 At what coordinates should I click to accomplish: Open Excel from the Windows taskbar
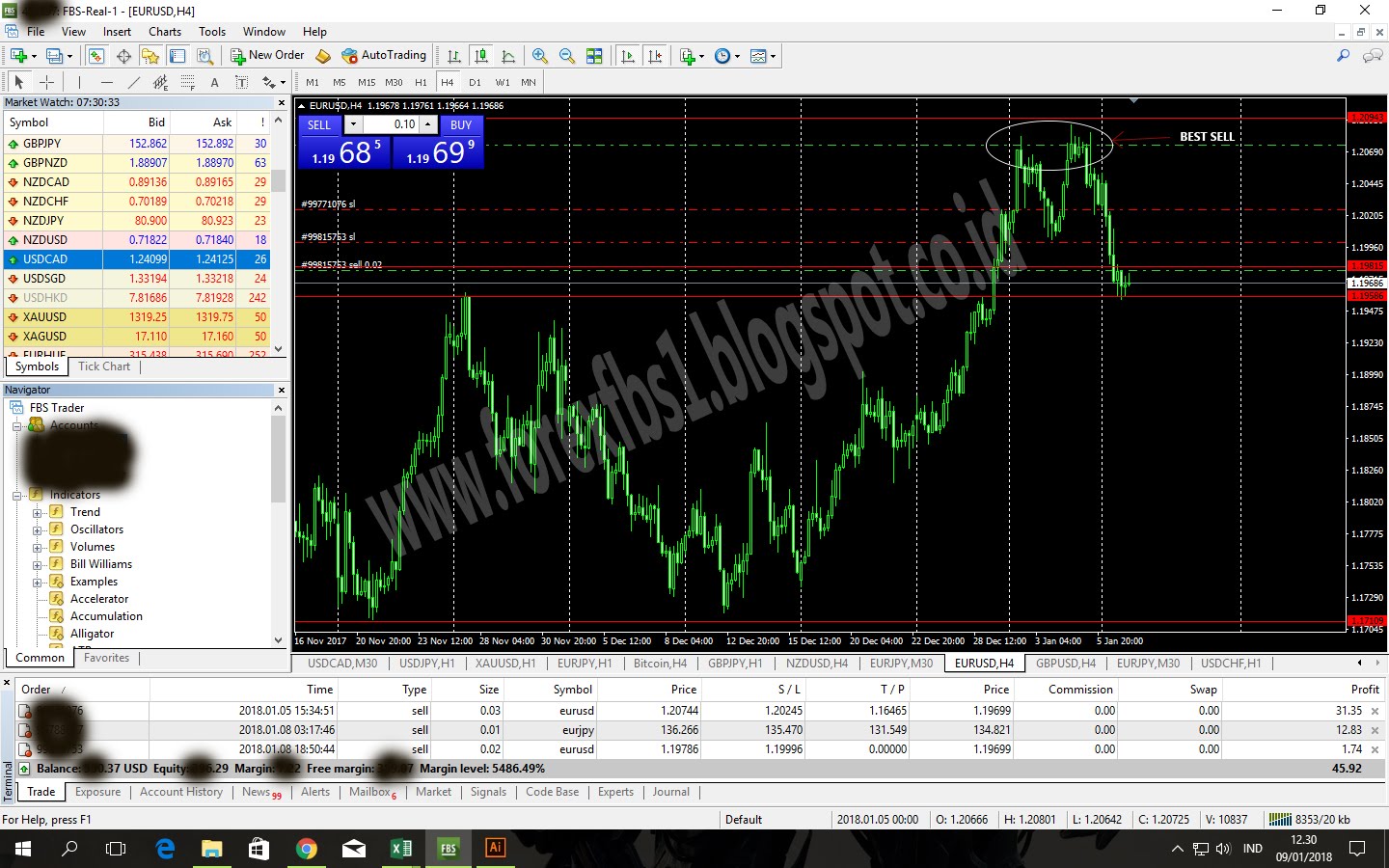pyautogui.click(x=401, y=849)
